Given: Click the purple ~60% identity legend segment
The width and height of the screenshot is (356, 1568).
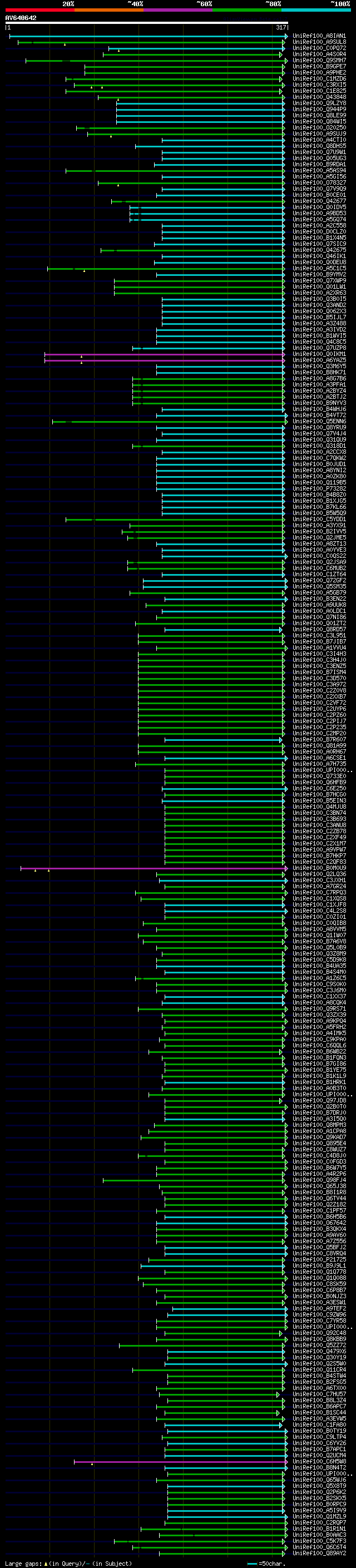Looking at the screenshot, I should [x=179, y=10].
